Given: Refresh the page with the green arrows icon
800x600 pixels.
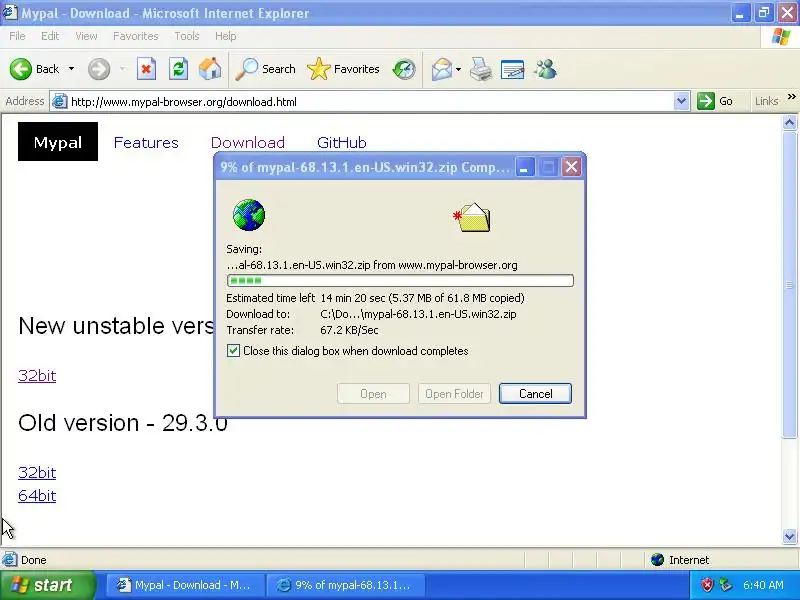Looking at the screenshot, I should tap(178, 69).
